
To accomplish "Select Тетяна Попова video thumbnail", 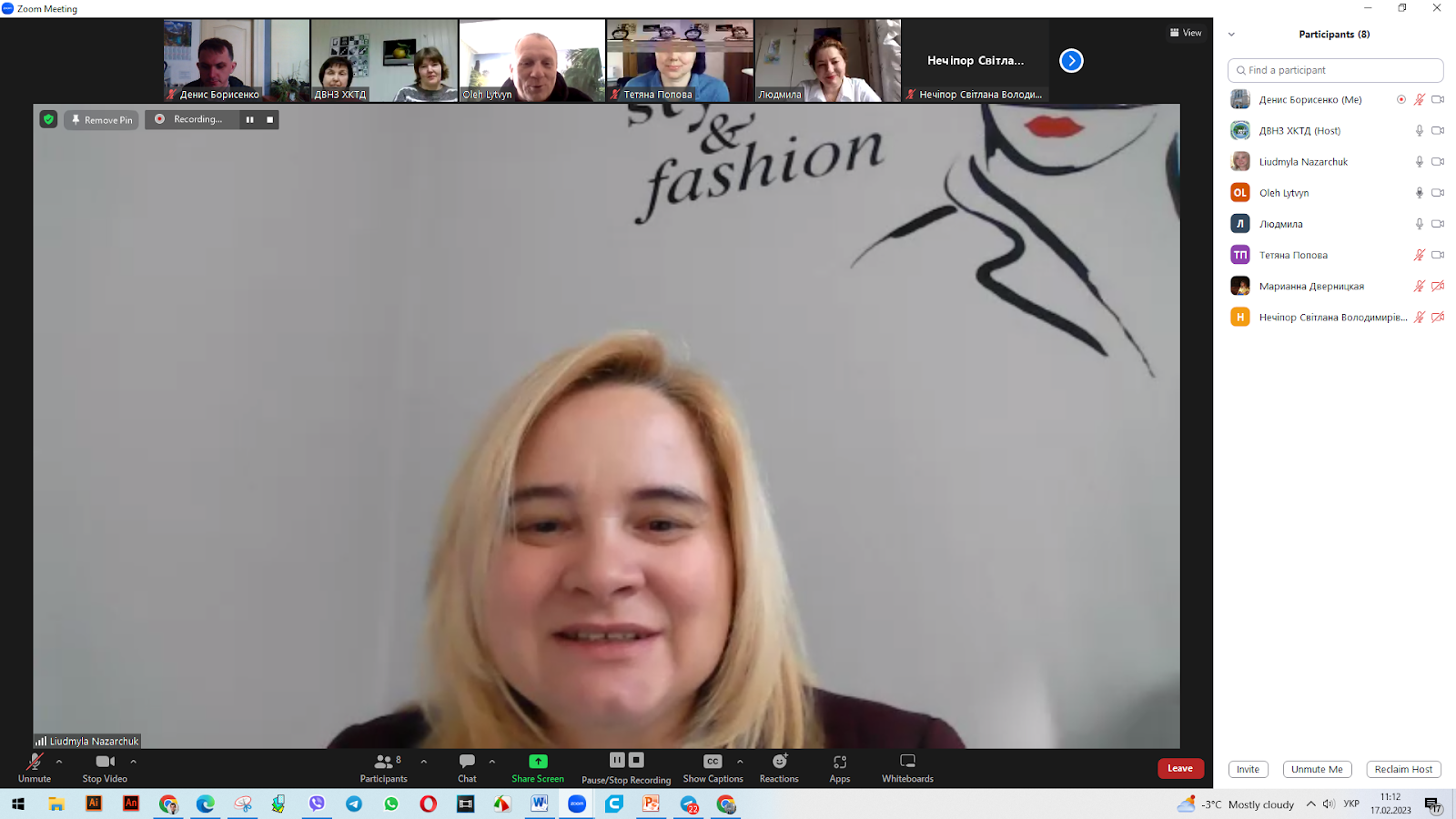I will point(680,60).
